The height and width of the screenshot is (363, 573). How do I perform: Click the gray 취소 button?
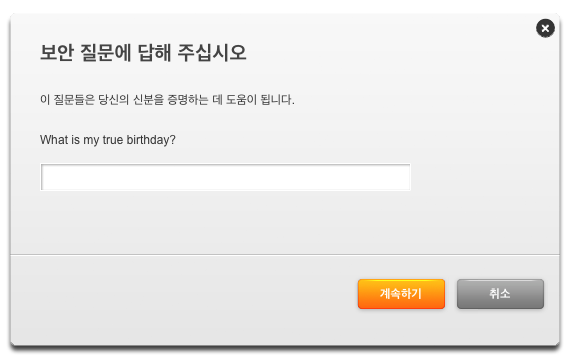click(x=500, y=294)
